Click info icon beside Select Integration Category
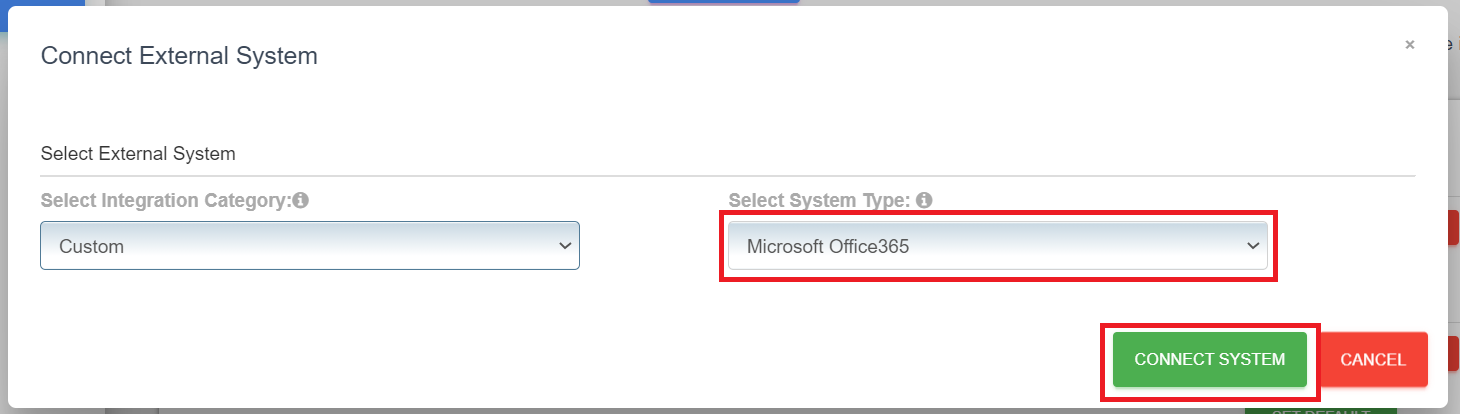This screenshot has width=1460, height=414. 301,200
